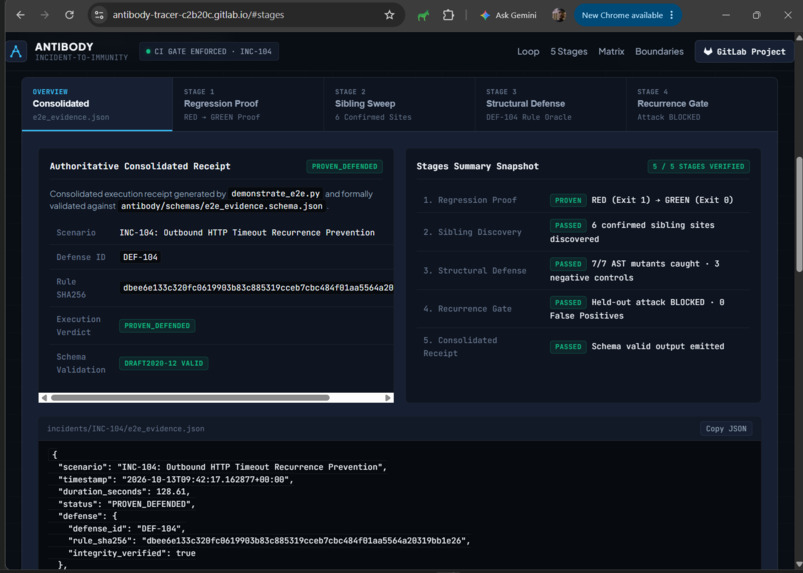Click the DEF-104 Defense ID value
This screenshot has width=803, height=573.
pyautogui.click(x=140, y=257)
